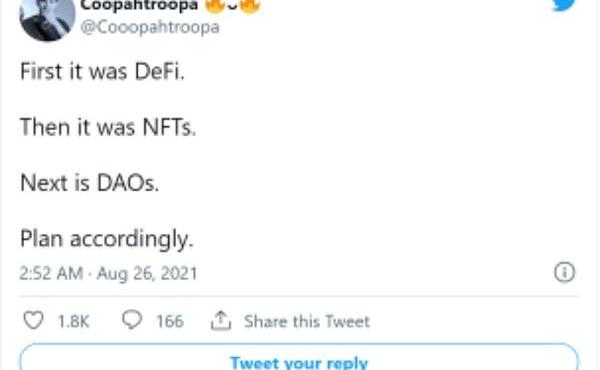Screen dimensions: 600x370
Task: Open the 2:52 AM timestamp link
Action: tap(51, 274)
